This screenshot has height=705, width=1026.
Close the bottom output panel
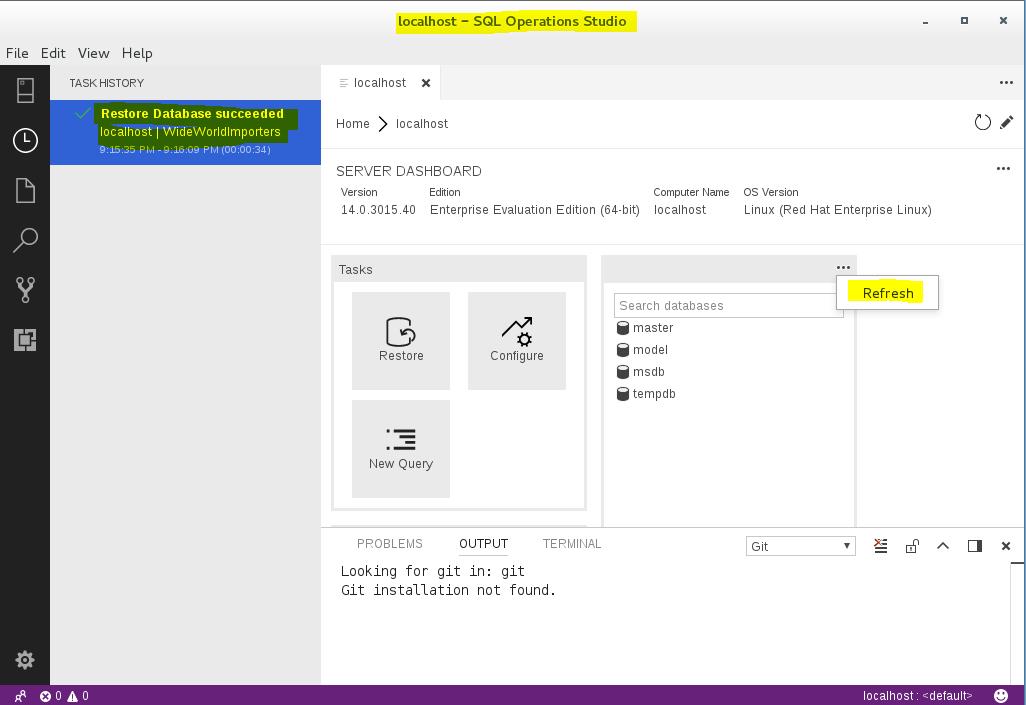[x=1006, y=546]
